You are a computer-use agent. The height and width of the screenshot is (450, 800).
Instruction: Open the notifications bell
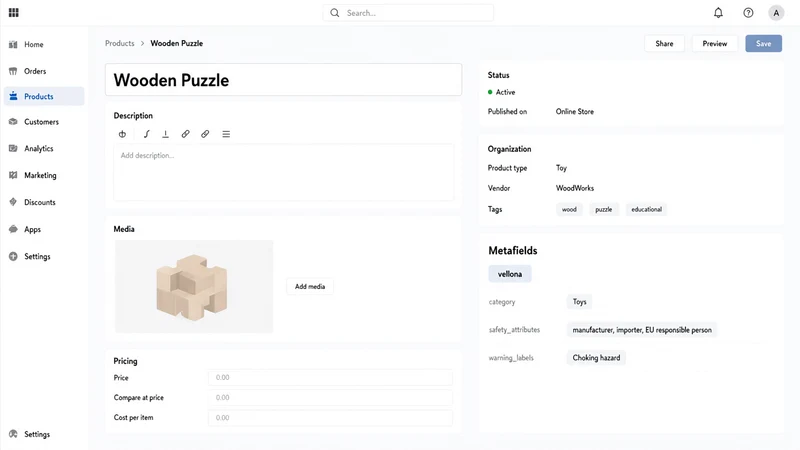(x=718, y=13)
